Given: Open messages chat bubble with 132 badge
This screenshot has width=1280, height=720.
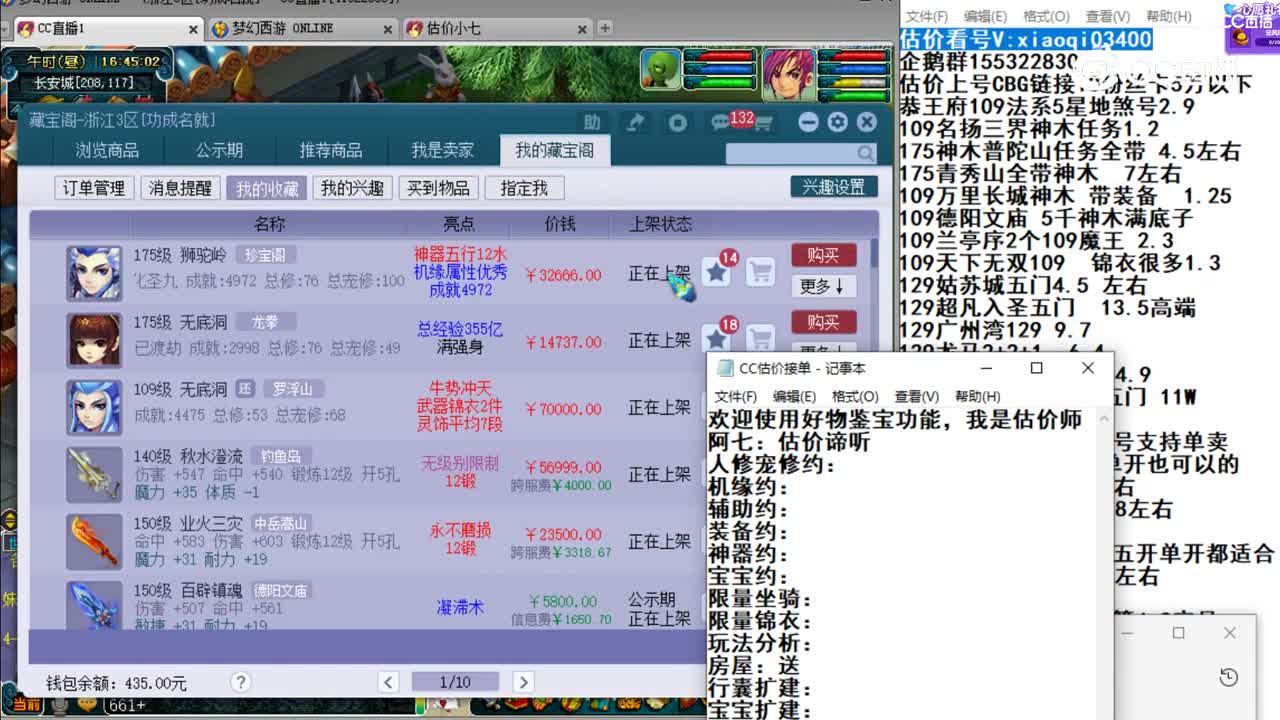Looking at the screenshot, I should tap(720, 123).
